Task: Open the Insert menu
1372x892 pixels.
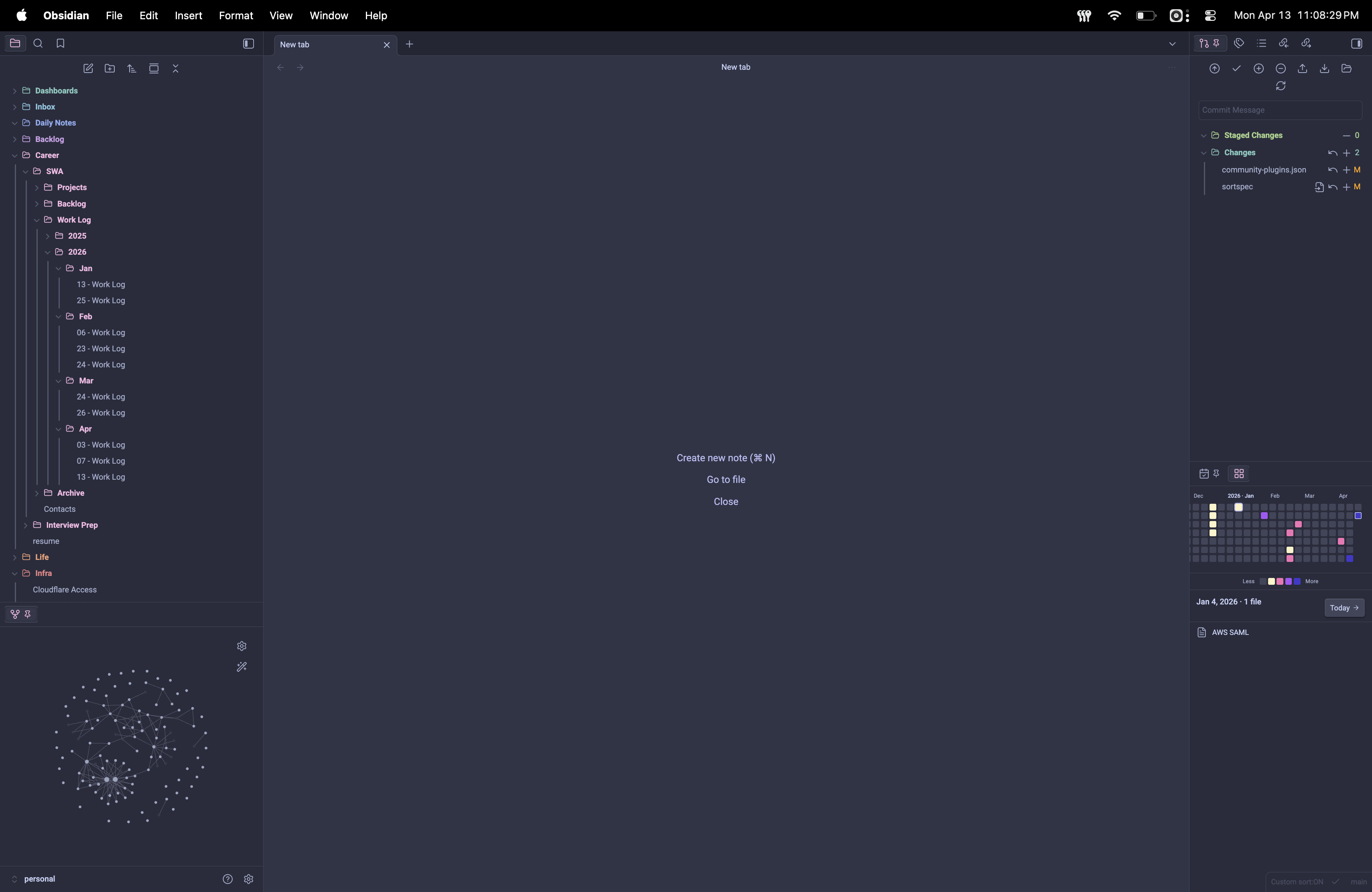Action: click(x=189, y=16)
